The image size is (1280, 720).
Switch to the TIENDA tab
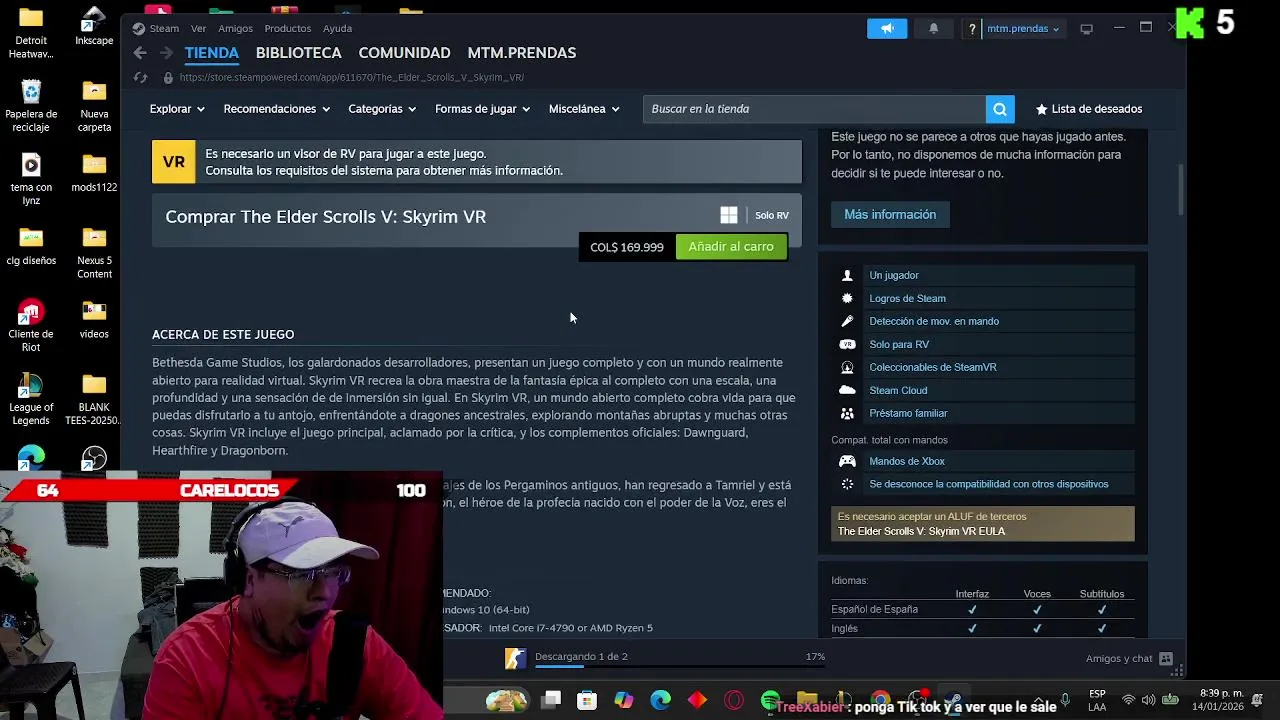pos(211,53)
